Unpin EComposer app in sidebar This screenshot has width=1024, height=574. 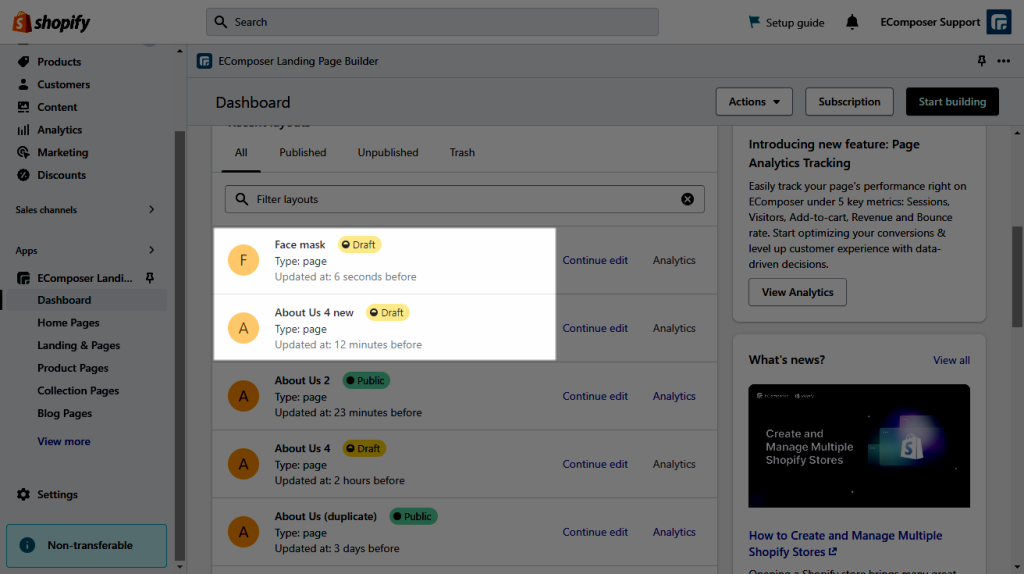[x=150, y=278]
